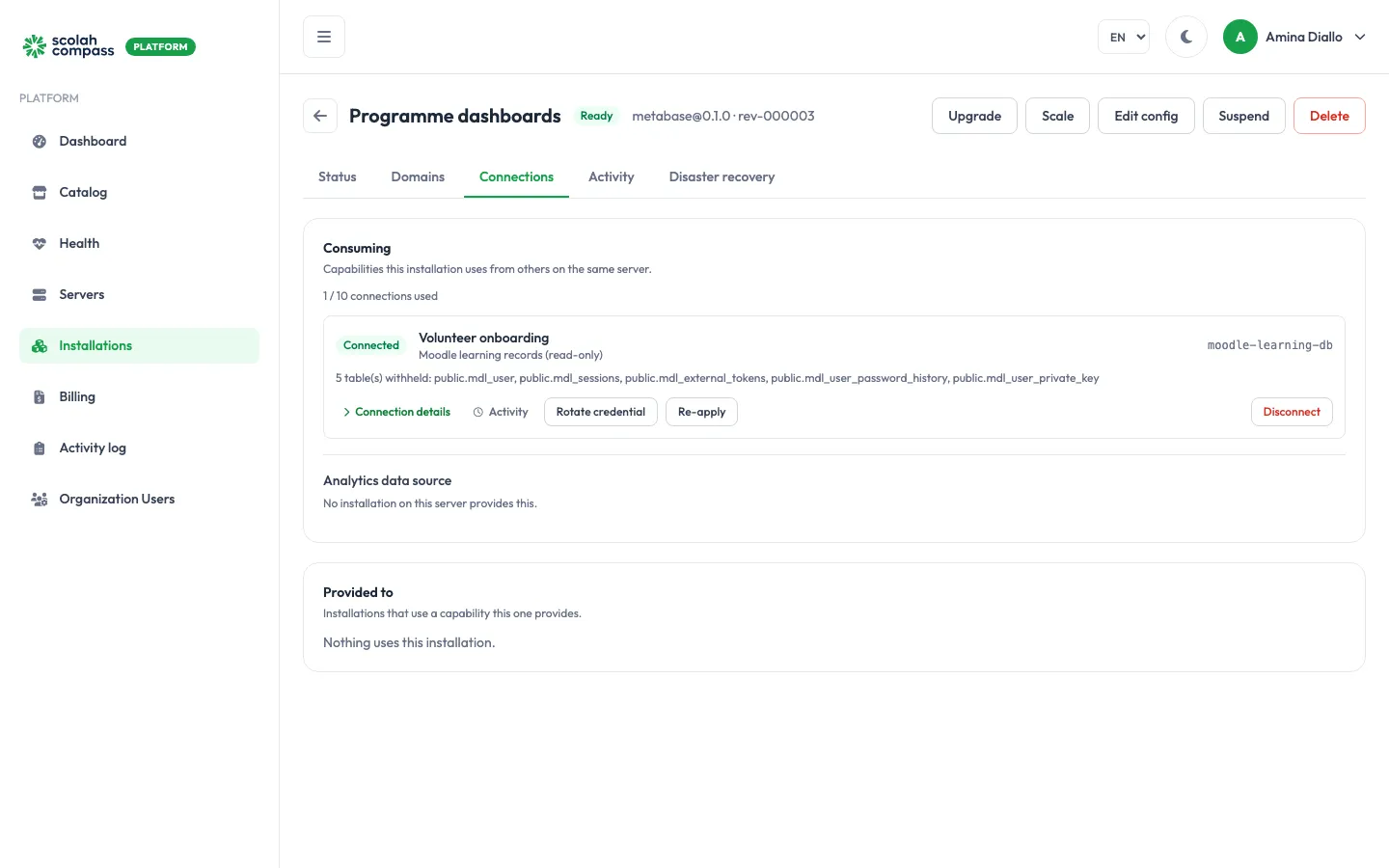Screen dimensions: 1389x868
Task: Click the clock icon beside Activity link
Action: (478, 412)
